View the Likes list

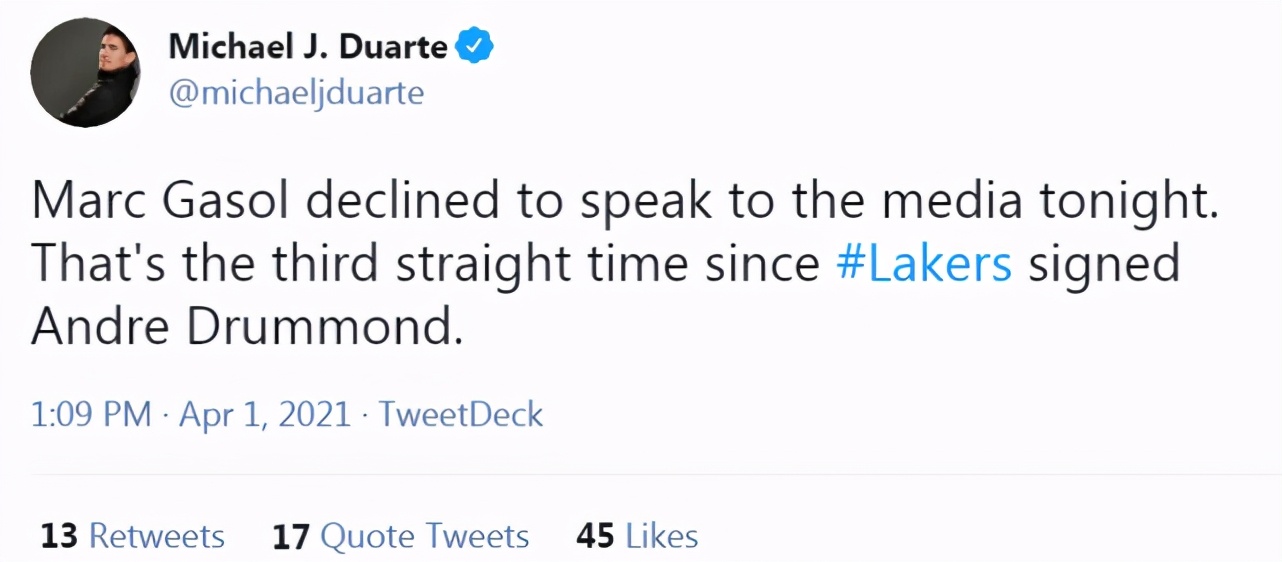click(662, 536)
